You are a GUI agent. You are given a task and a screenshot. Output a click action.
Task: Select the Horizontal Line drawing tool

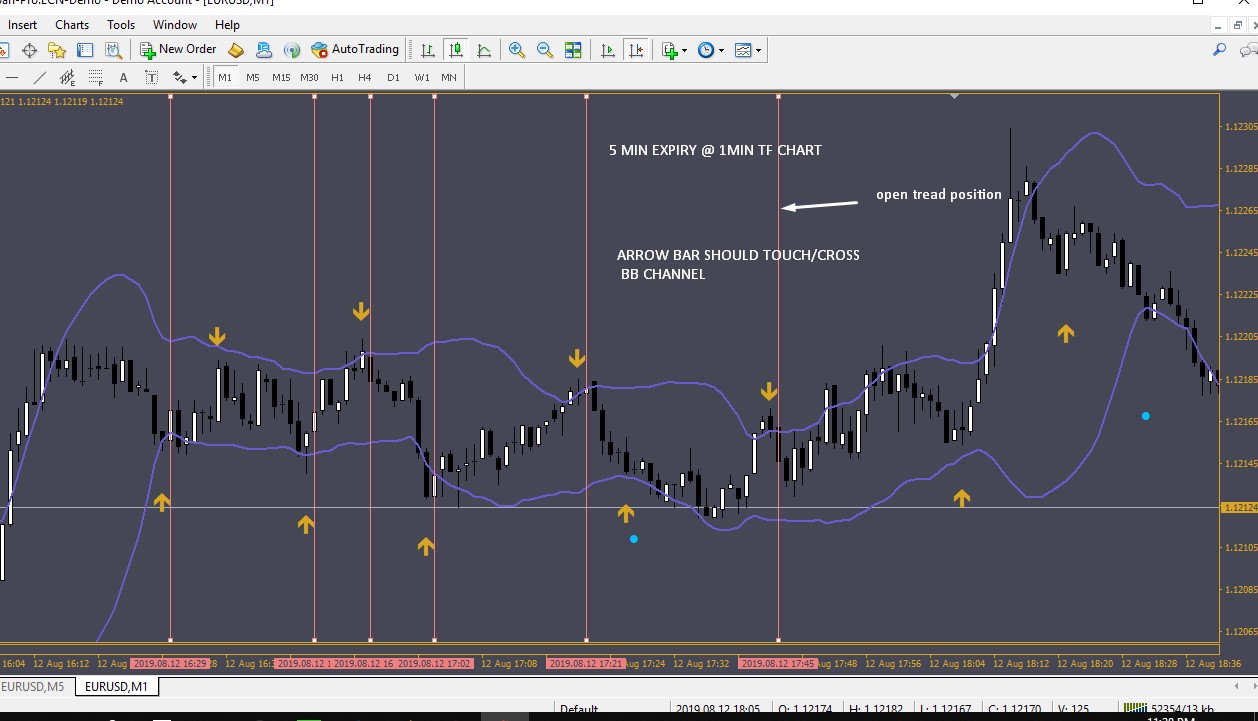[13, 77]
